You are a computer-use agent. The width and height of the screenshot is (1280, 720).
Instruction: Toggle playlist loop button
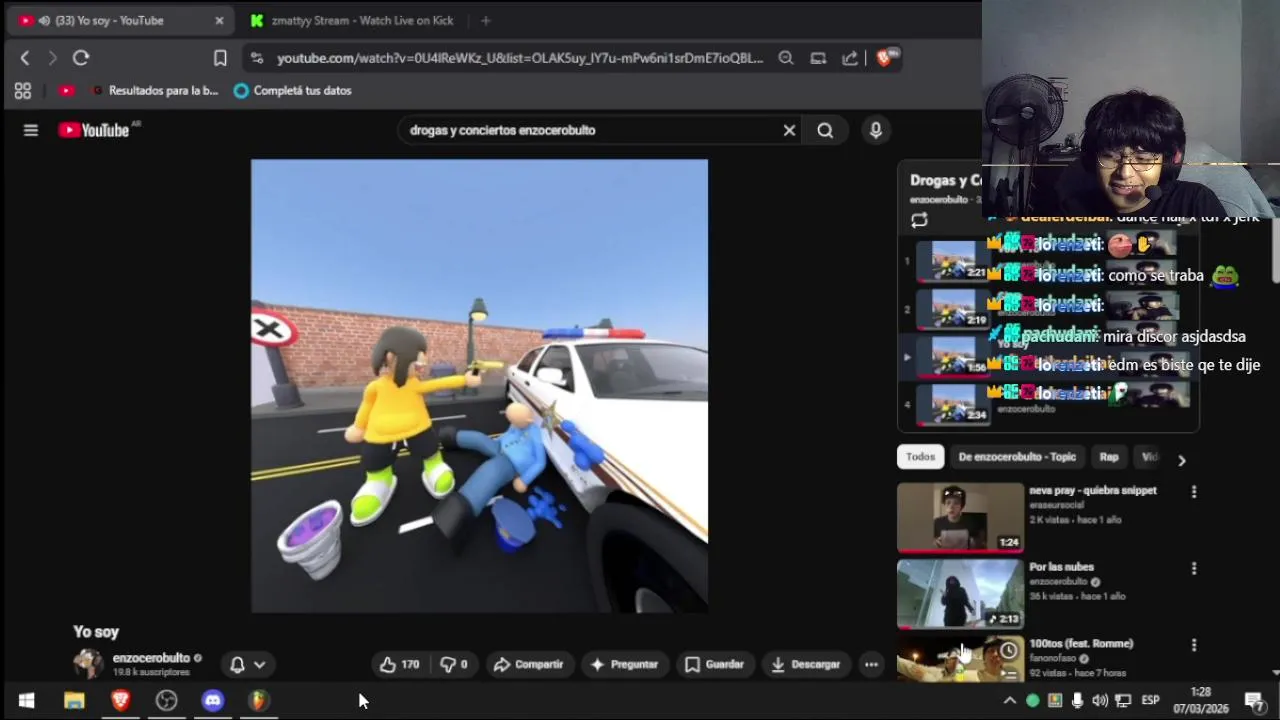point(919,221)
